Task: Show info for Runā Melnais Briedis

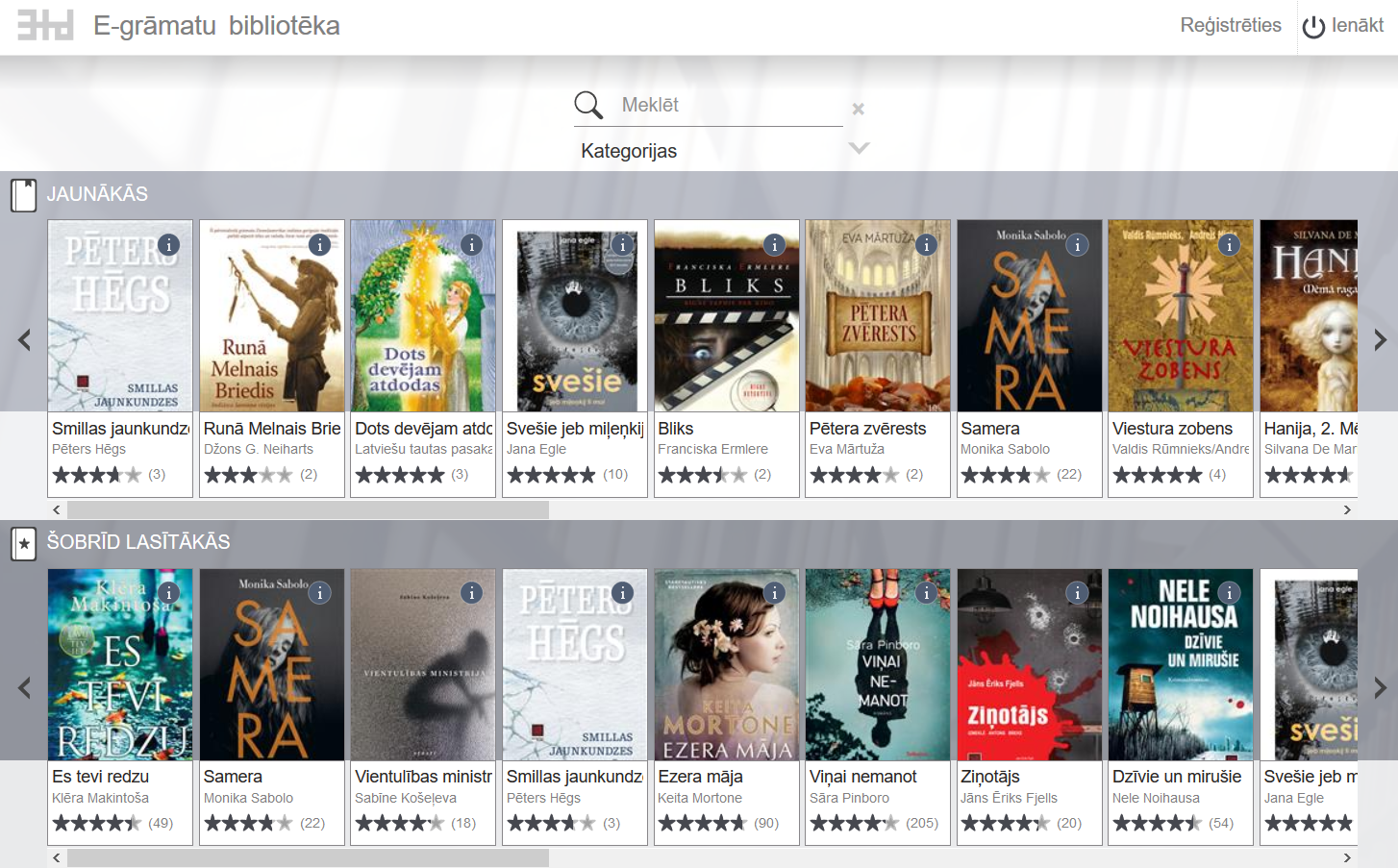Action: point(320,245)
